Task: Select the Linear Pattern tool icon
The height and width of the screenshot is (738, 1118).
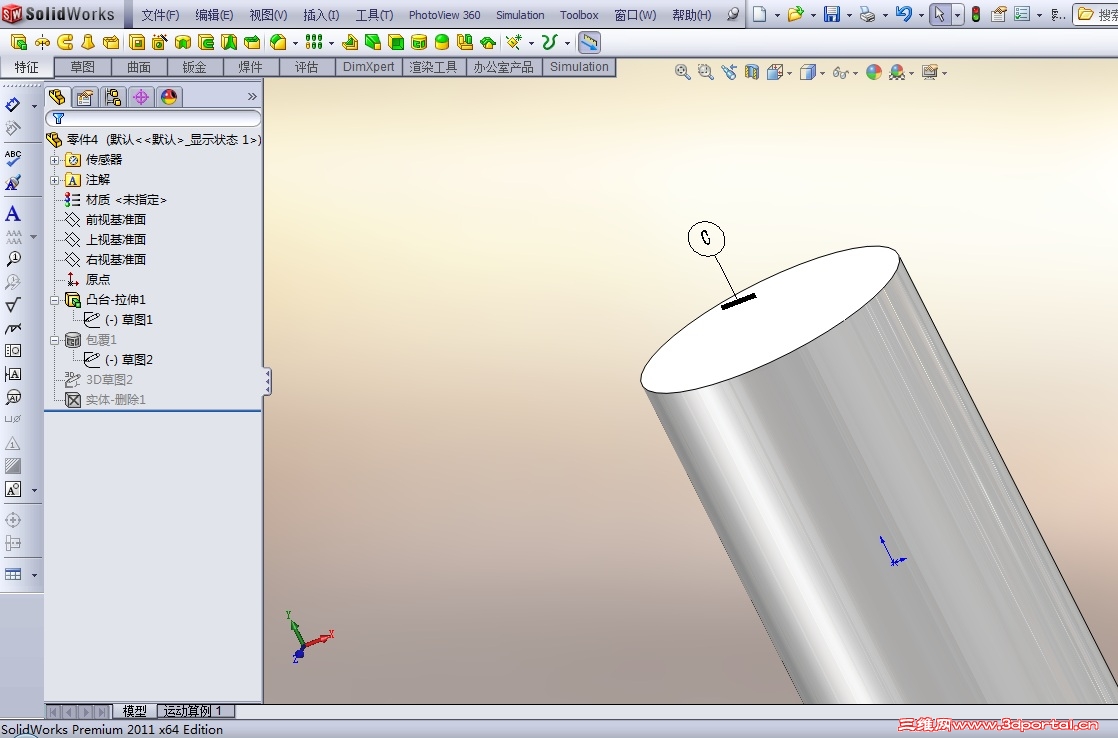Action: (x=314, y=43)
